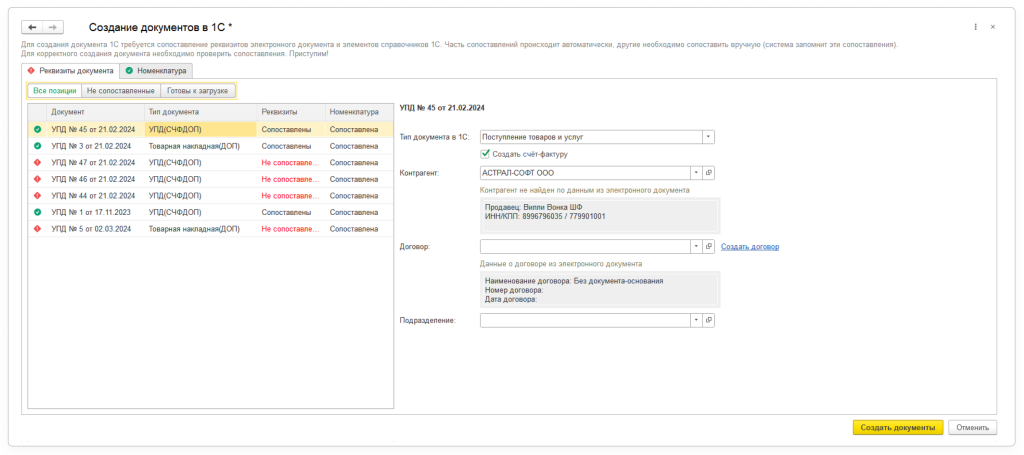Click the Номенклатура column header
The height and width of the screenshot is (455, 1024).
(359, 112)
